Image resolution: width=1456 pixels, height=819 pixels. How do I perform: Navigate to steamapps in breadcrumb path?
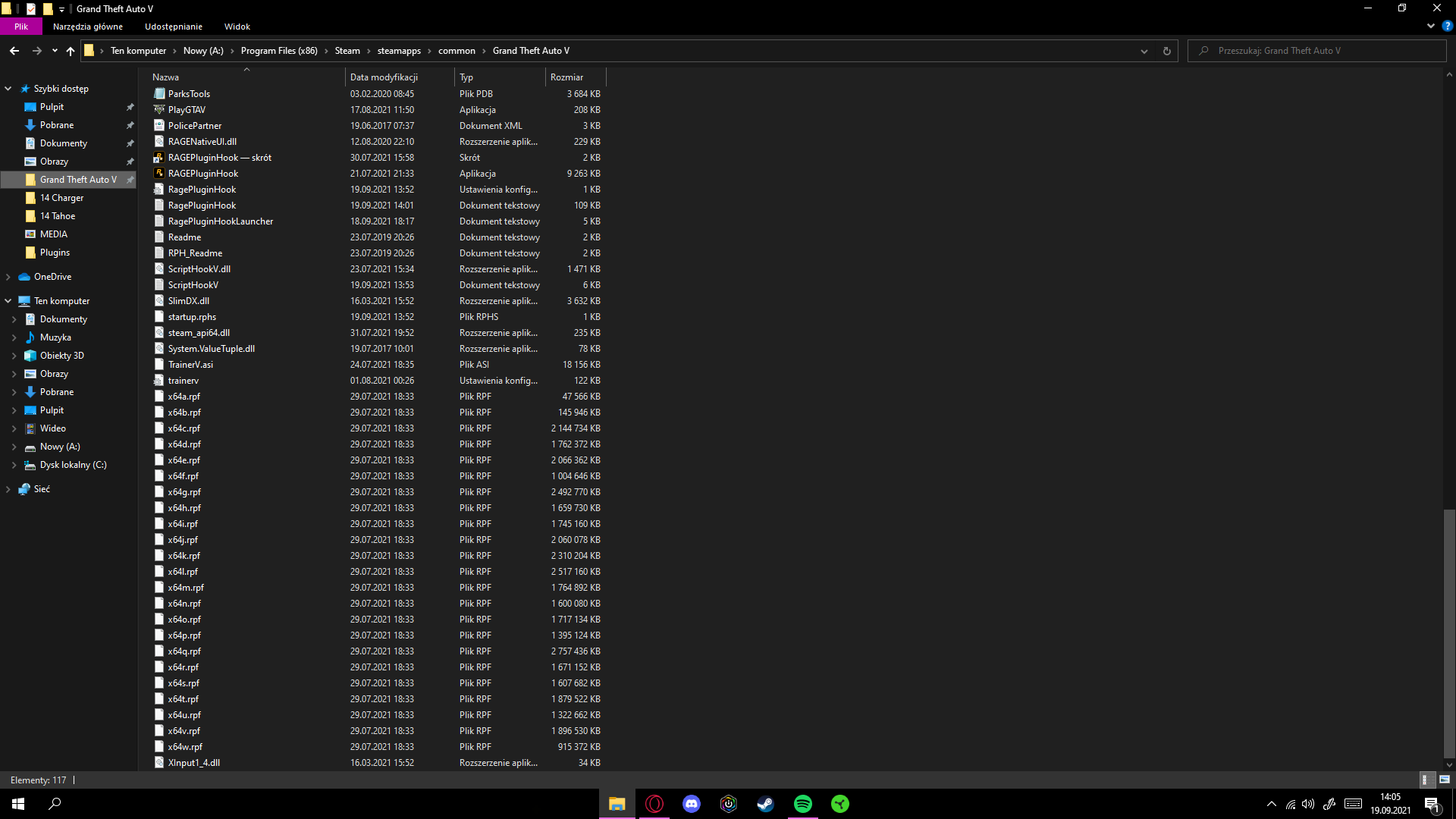click(399, 51)
